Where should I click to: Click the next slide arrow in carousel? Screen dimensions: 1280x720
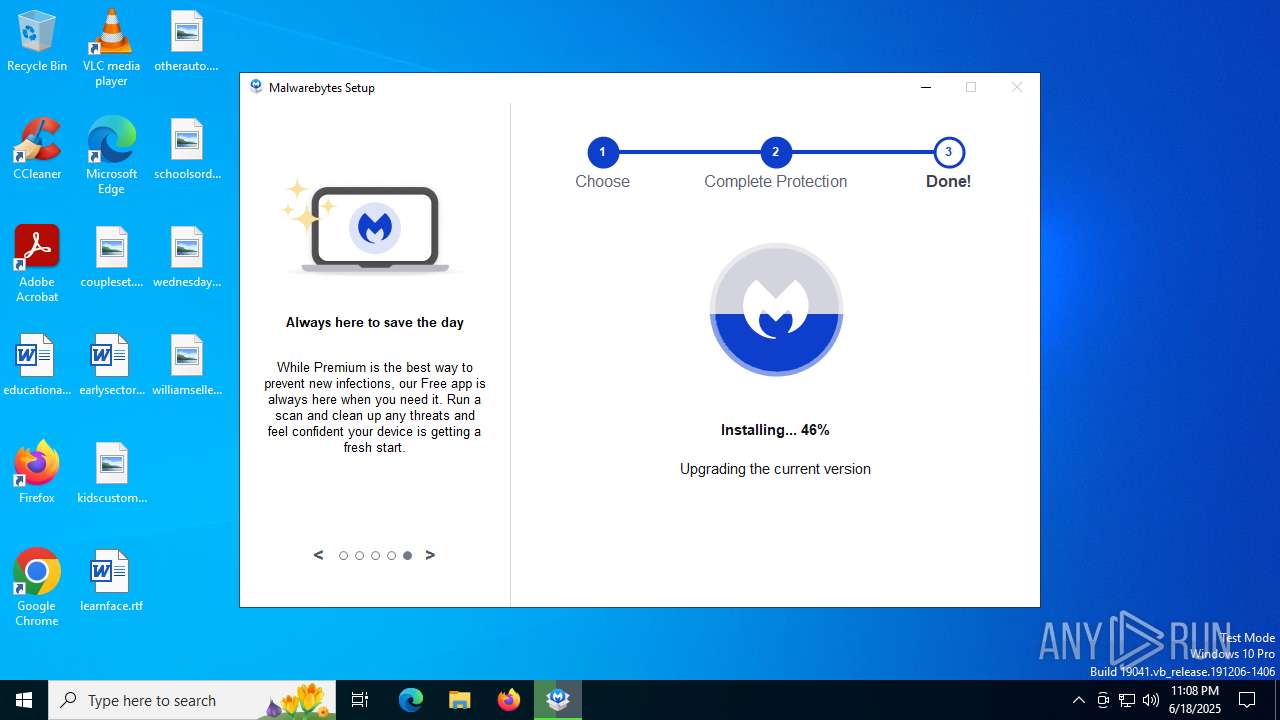[430, 555]
